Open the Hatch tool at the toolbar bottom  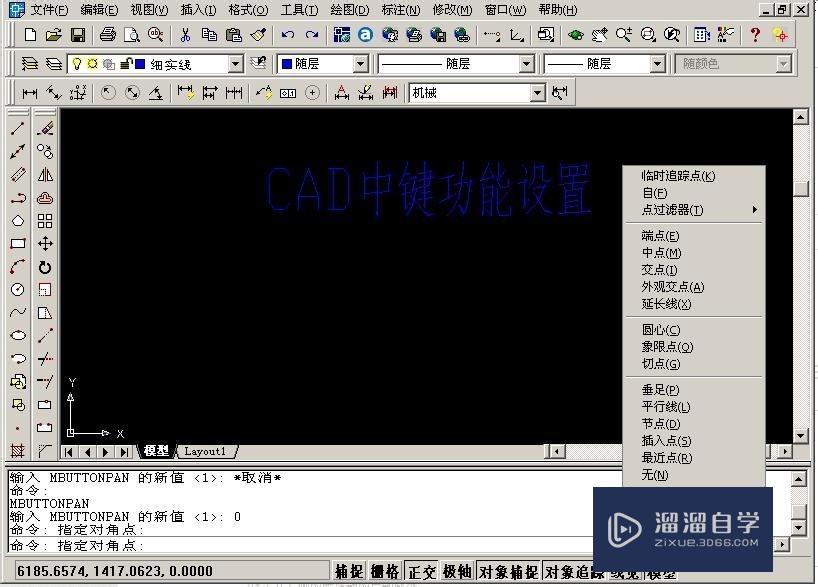(x=17, y=452)
